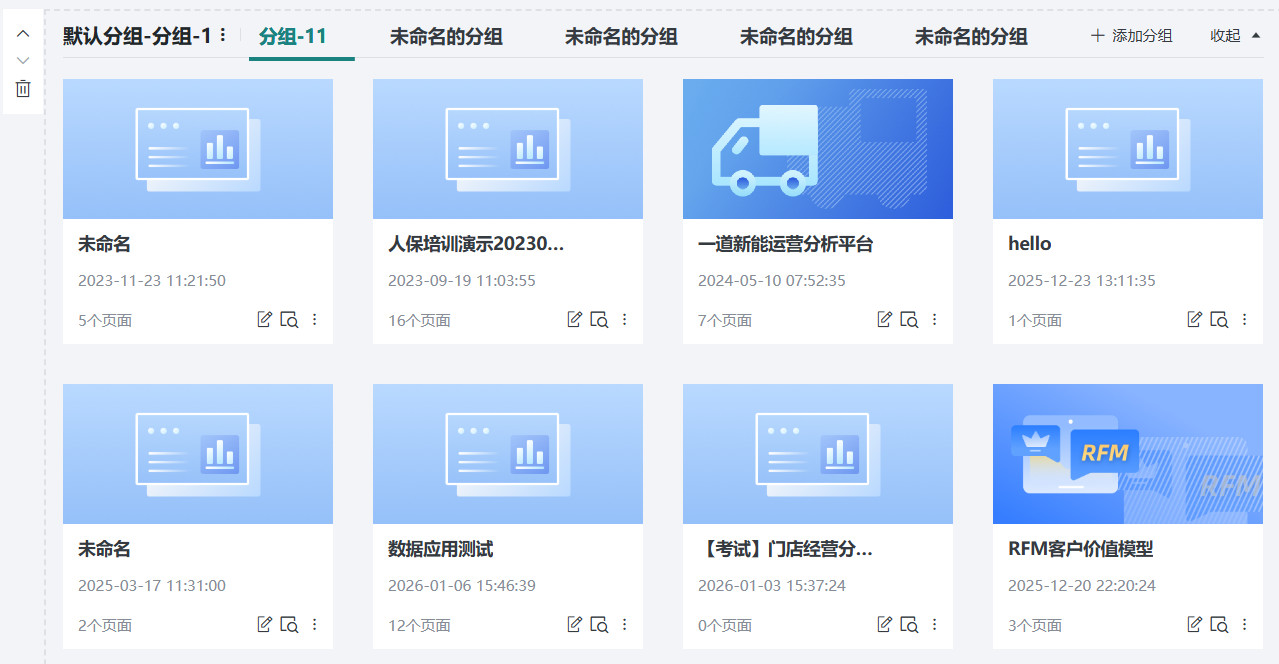Image resolution: width=1279 pixels, height=664 pixels.
Task: Click more options dots on 人保培训演示 card
Action: click(624, 318)
